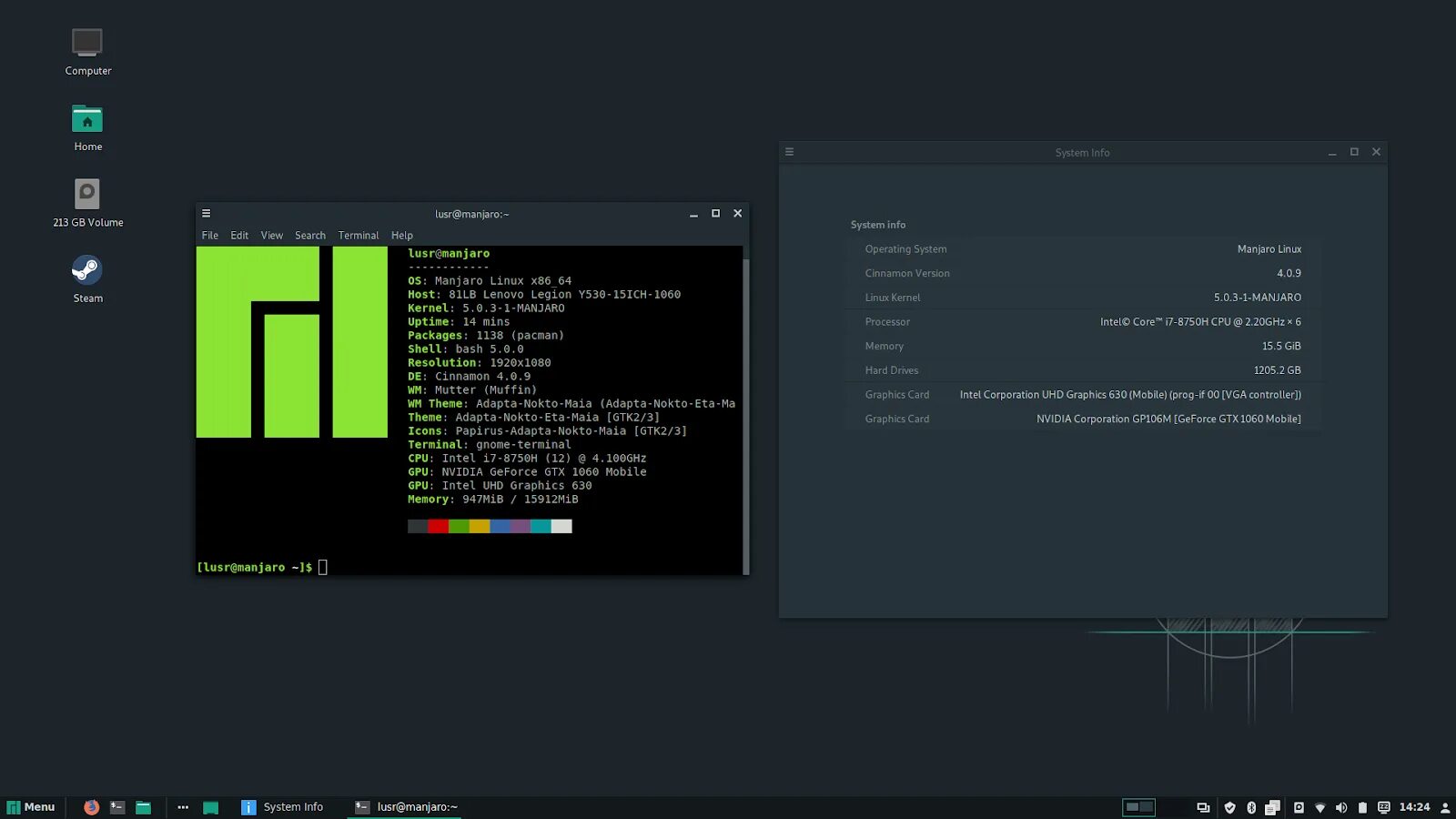The width and height of the screenshot is (1456, 819).
Task: Click the teal color block in neofetch palette
Action: tap(541, 526)
